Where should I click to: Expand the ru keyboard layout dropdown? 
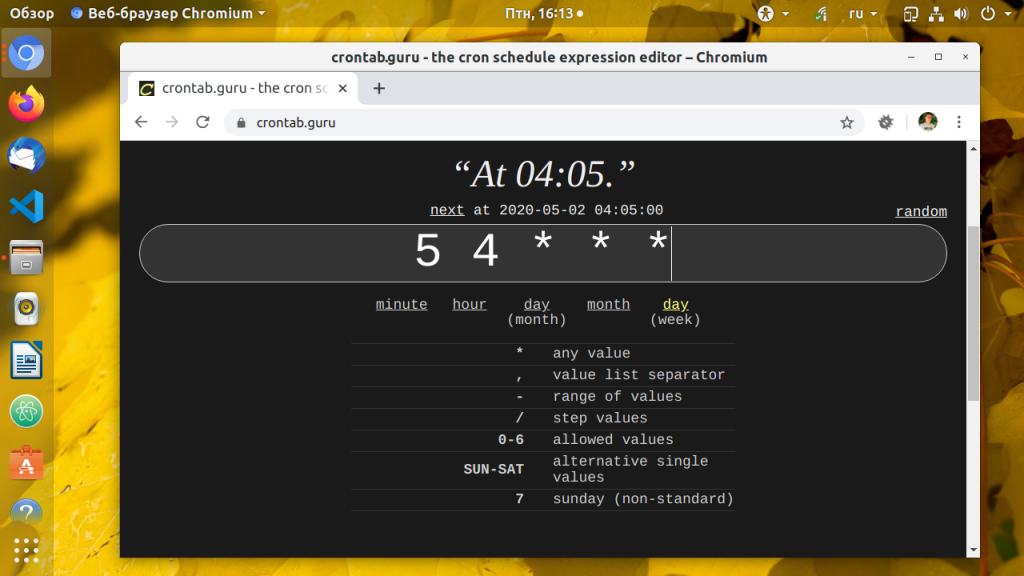point(862,14)
